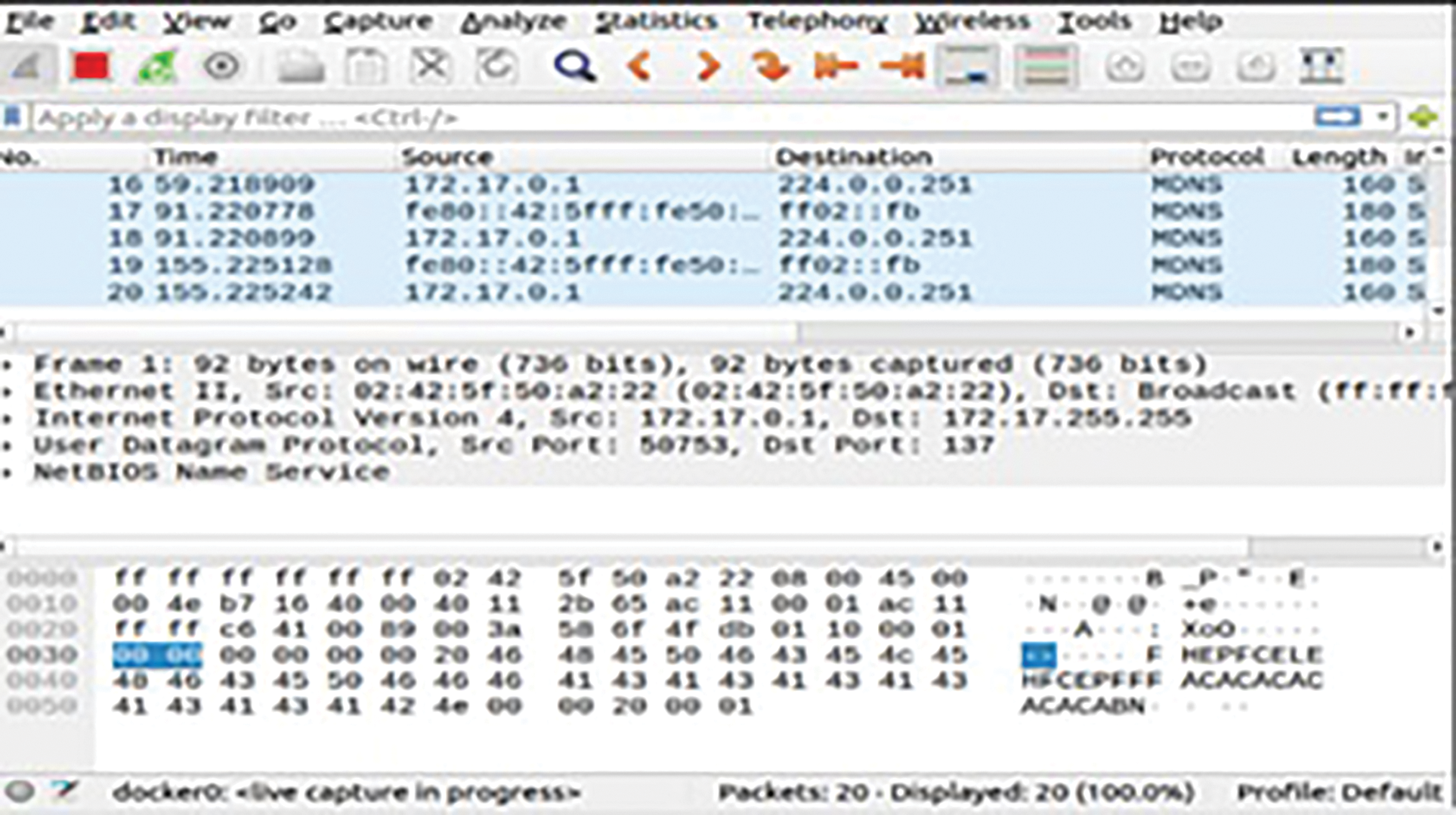Click the packet list horizontal scrollbar

(x=408, y=332)
